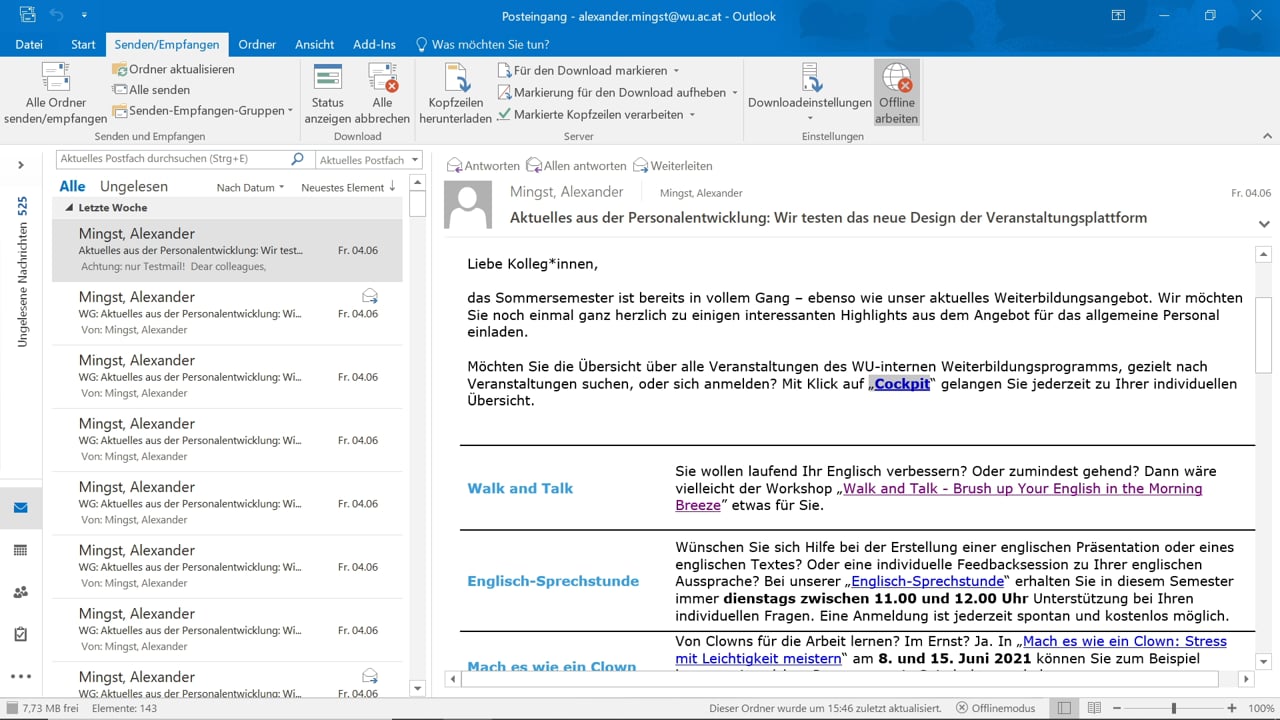Click Offlinemodus status bar indicator
1280x720 pixels.
[x=998, y=708]
